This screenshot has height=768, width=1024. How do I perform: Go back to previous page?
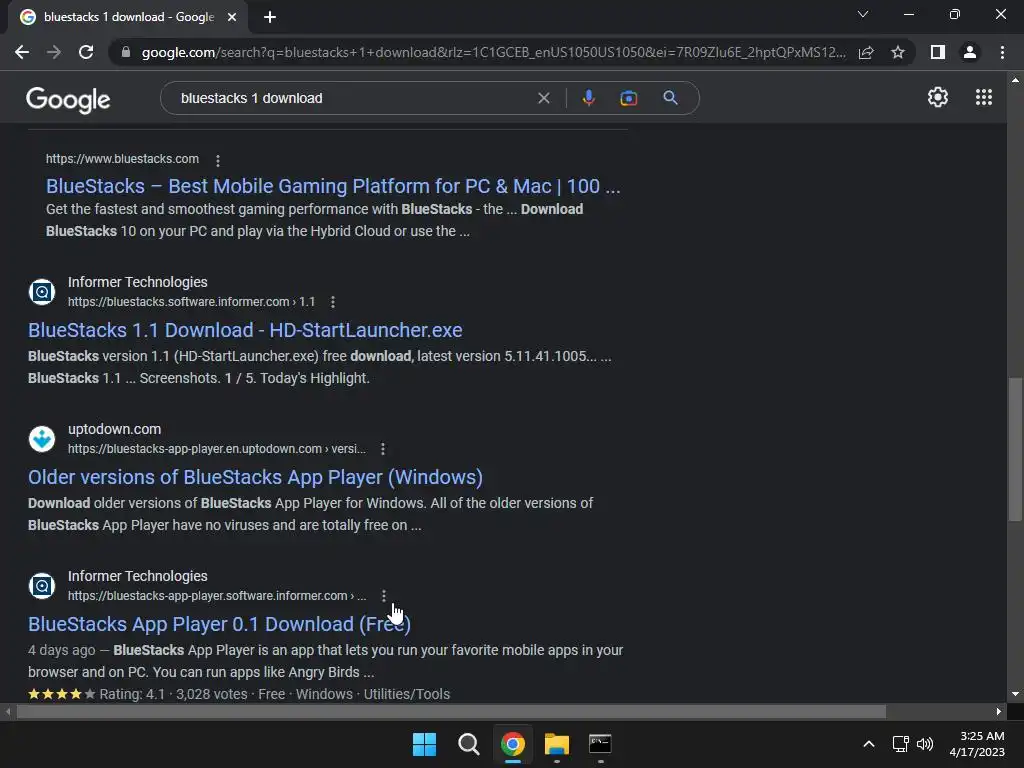pyautogui.click(x=22, y=52)
